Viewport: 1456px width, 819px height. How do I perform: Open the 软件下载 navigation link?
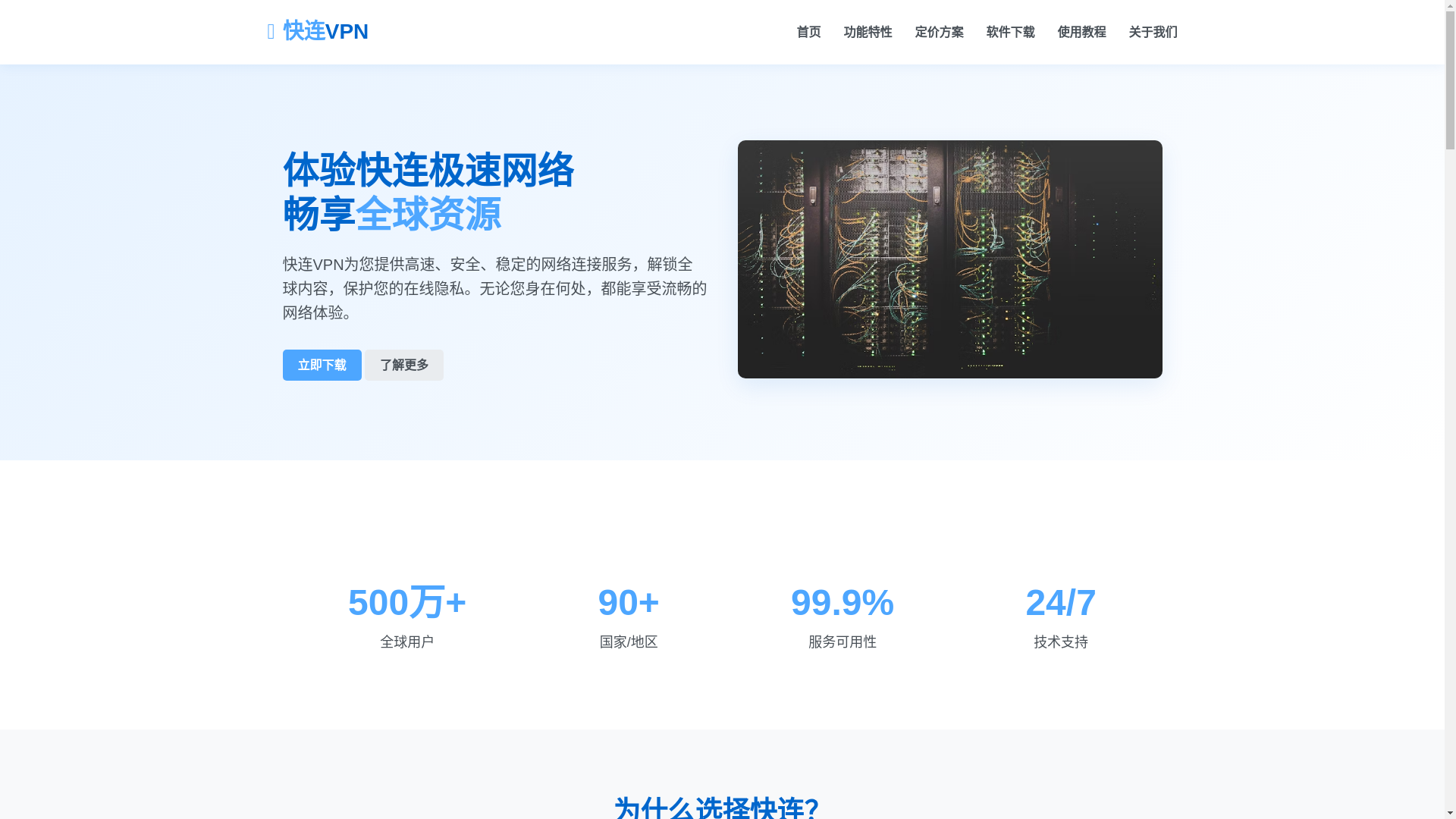tap(1010, 32)
